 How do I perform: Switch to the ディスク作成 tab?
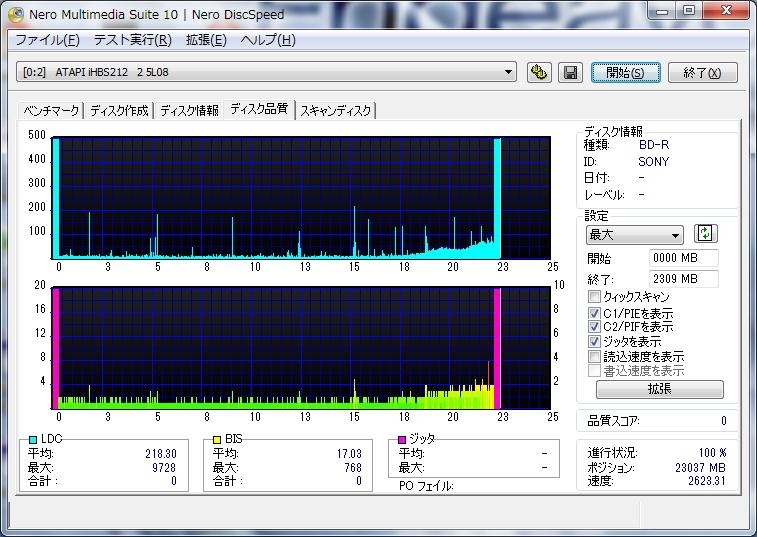pyautogui.click(x=119, y=111)
